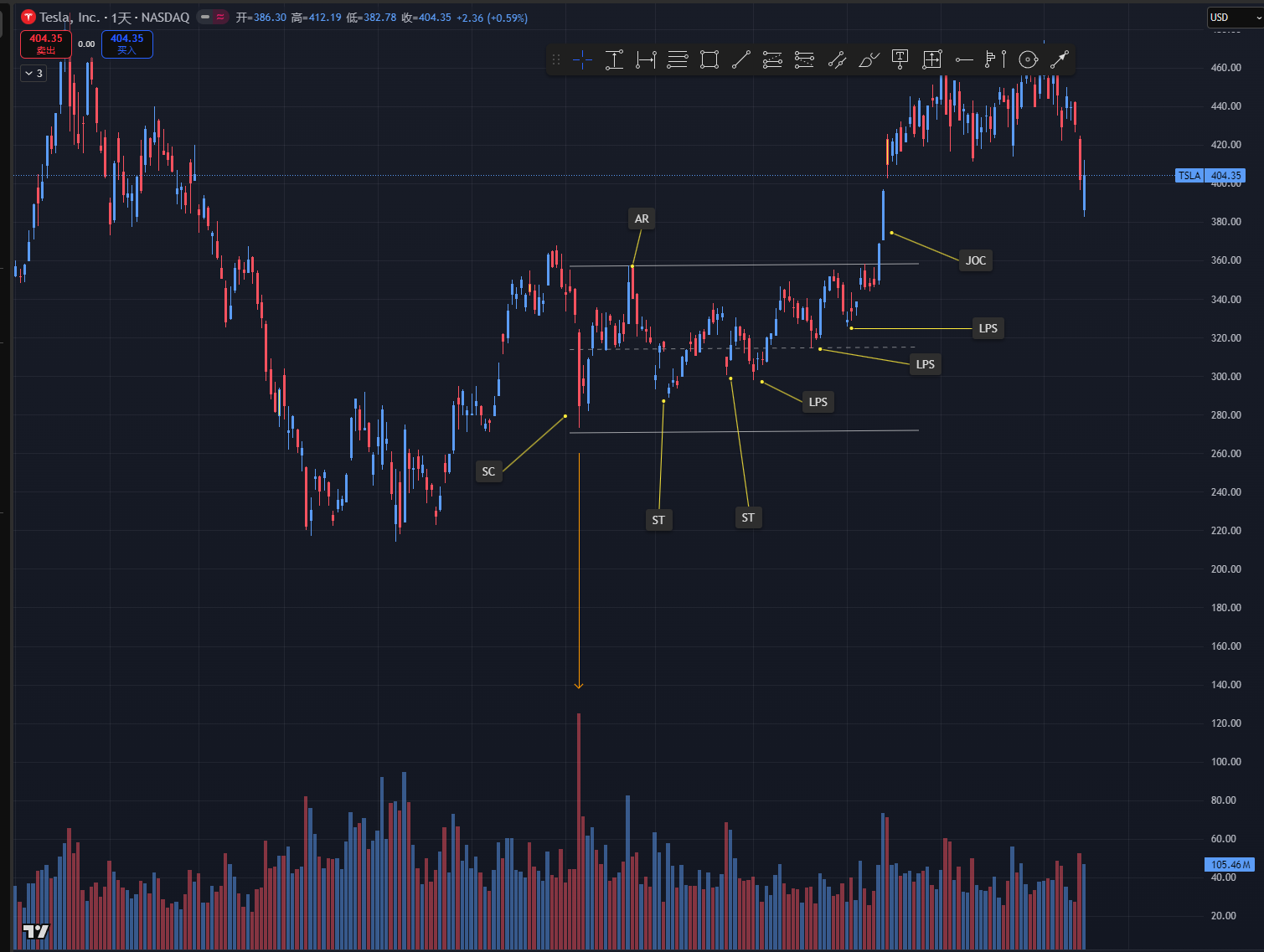Select the horizontal line tool
1264x952 pixels.
[x=964, y=59]
